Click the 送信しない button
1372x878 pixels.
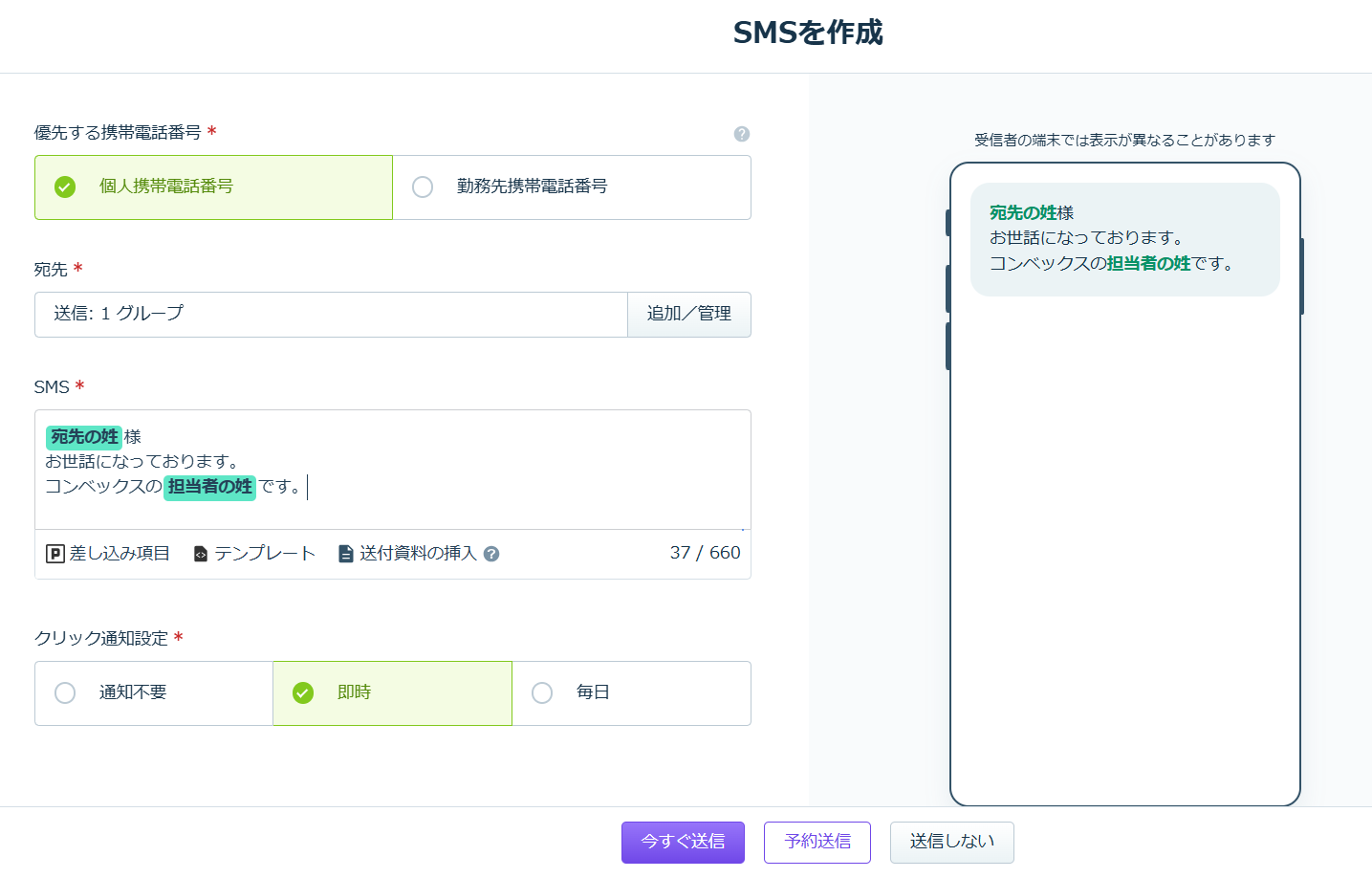pos(952,843)
